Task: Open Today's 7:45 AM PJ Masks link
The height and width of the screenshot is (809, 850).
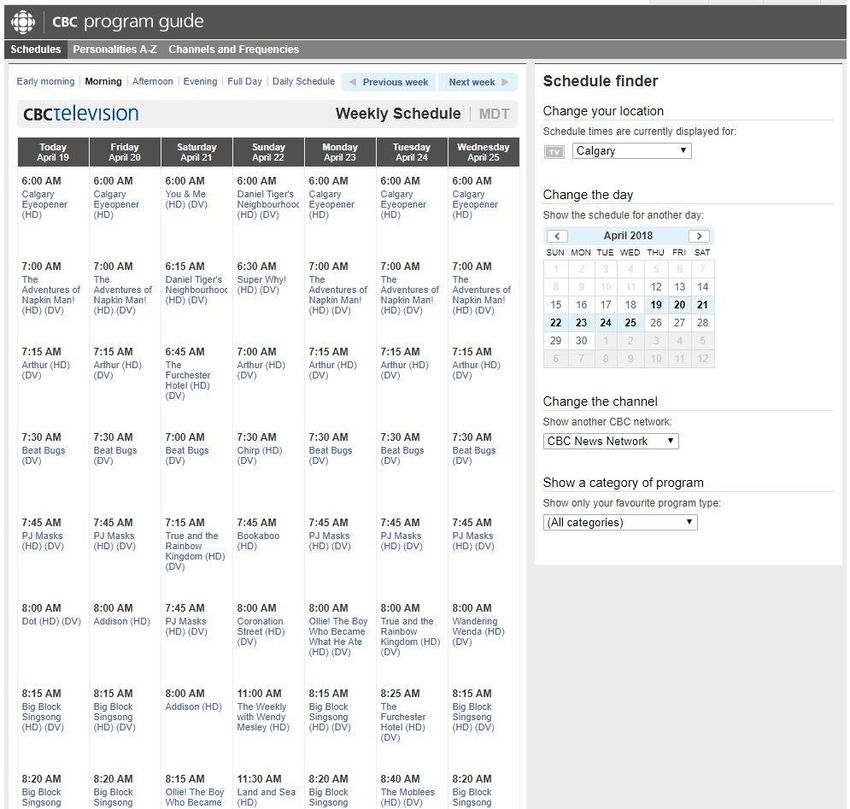Action: [x=42, y=541]
